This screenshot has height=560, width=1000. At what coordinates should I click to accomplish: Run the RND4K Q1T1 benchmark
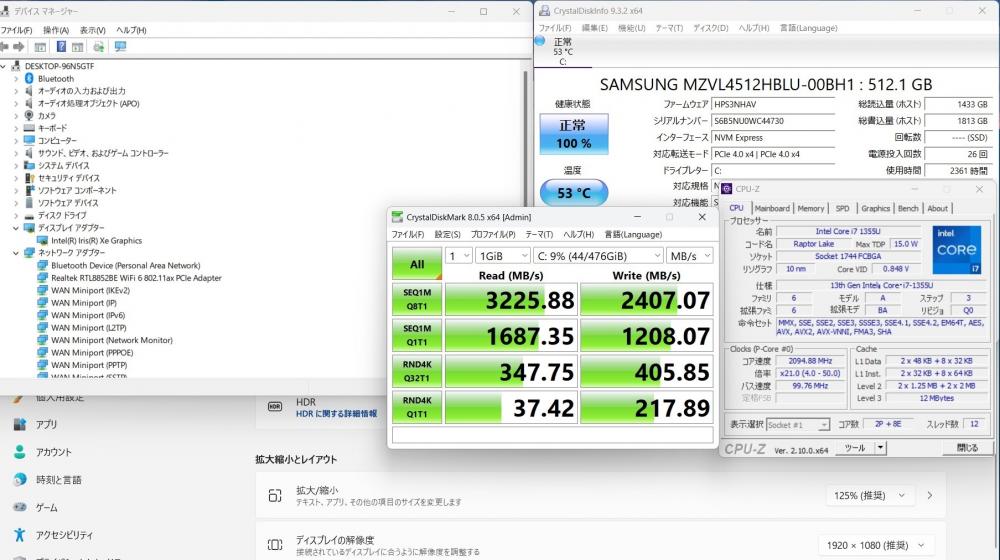coord(416,407)
